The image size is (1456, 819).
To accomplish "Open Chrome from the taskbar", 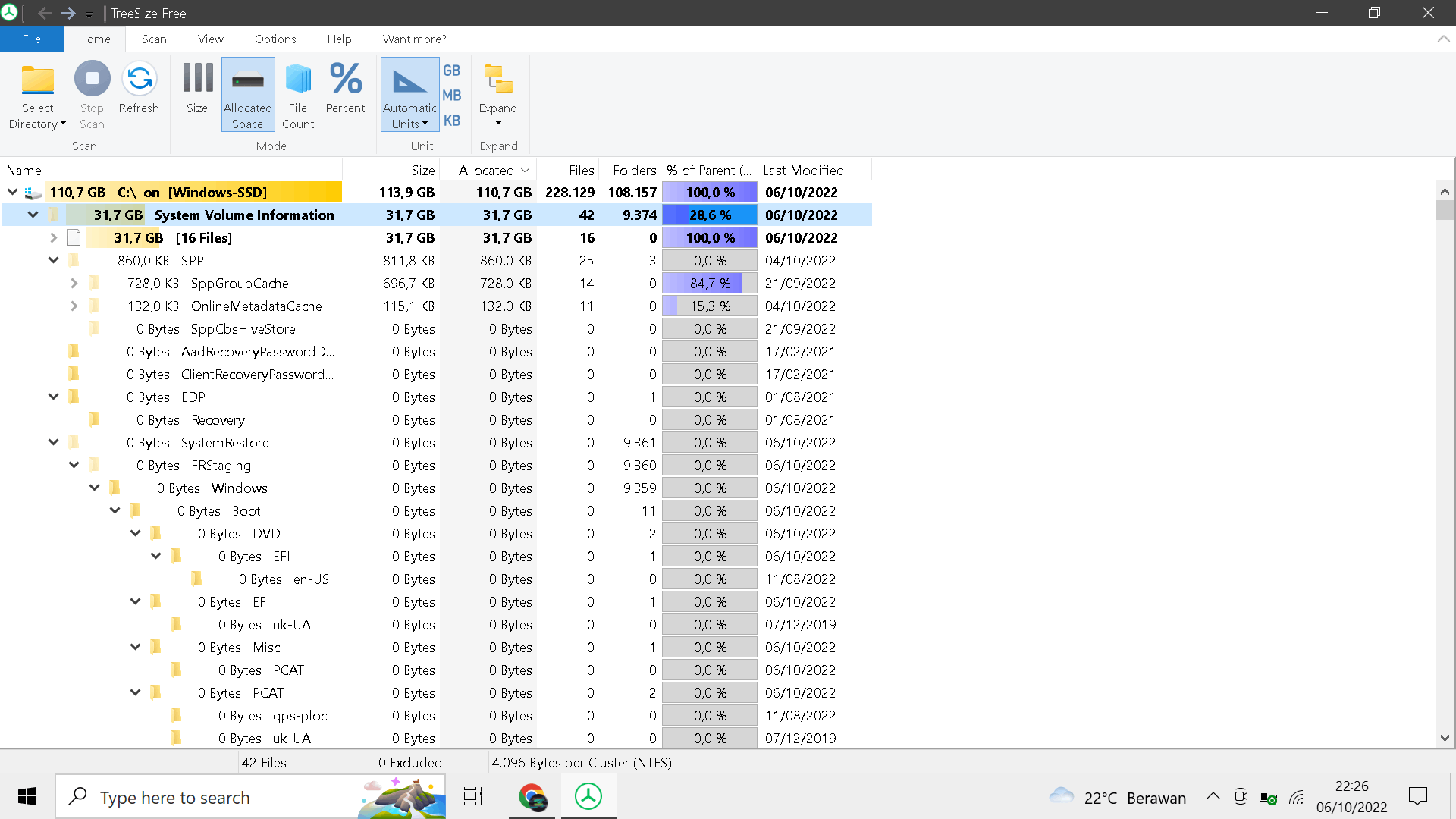I will coord(532,797).
